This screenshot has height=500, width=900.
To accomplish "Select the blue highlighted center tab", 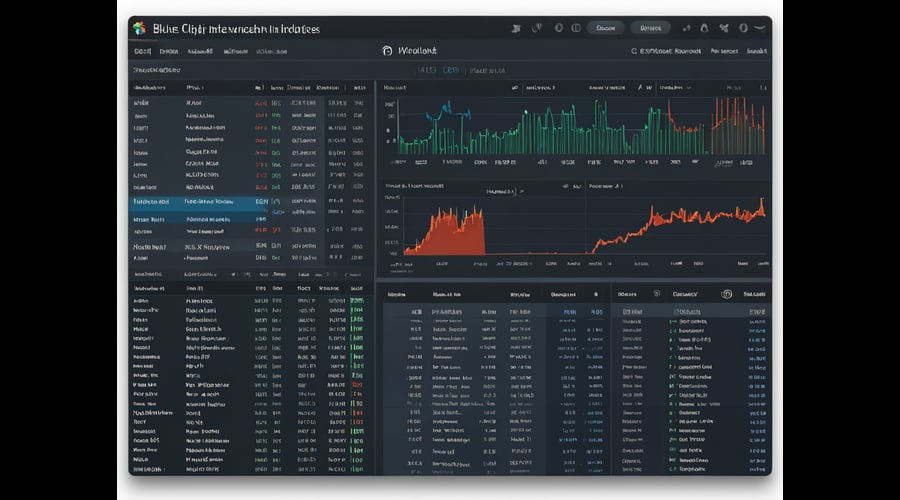I will click(x=451, y=70).
